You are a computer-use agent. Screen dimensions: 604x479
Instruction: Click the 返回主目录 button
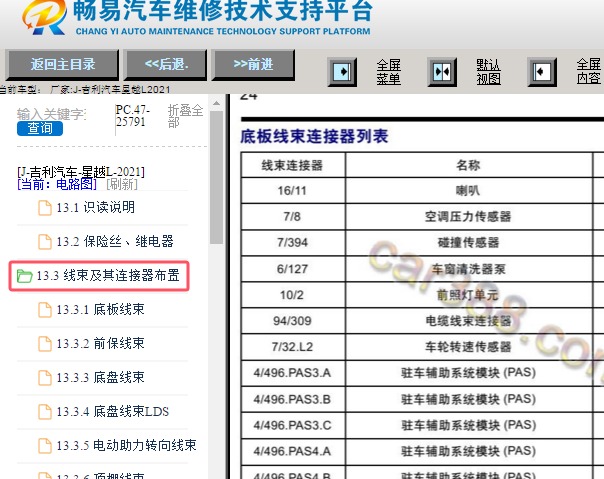[x=62, y=64]
